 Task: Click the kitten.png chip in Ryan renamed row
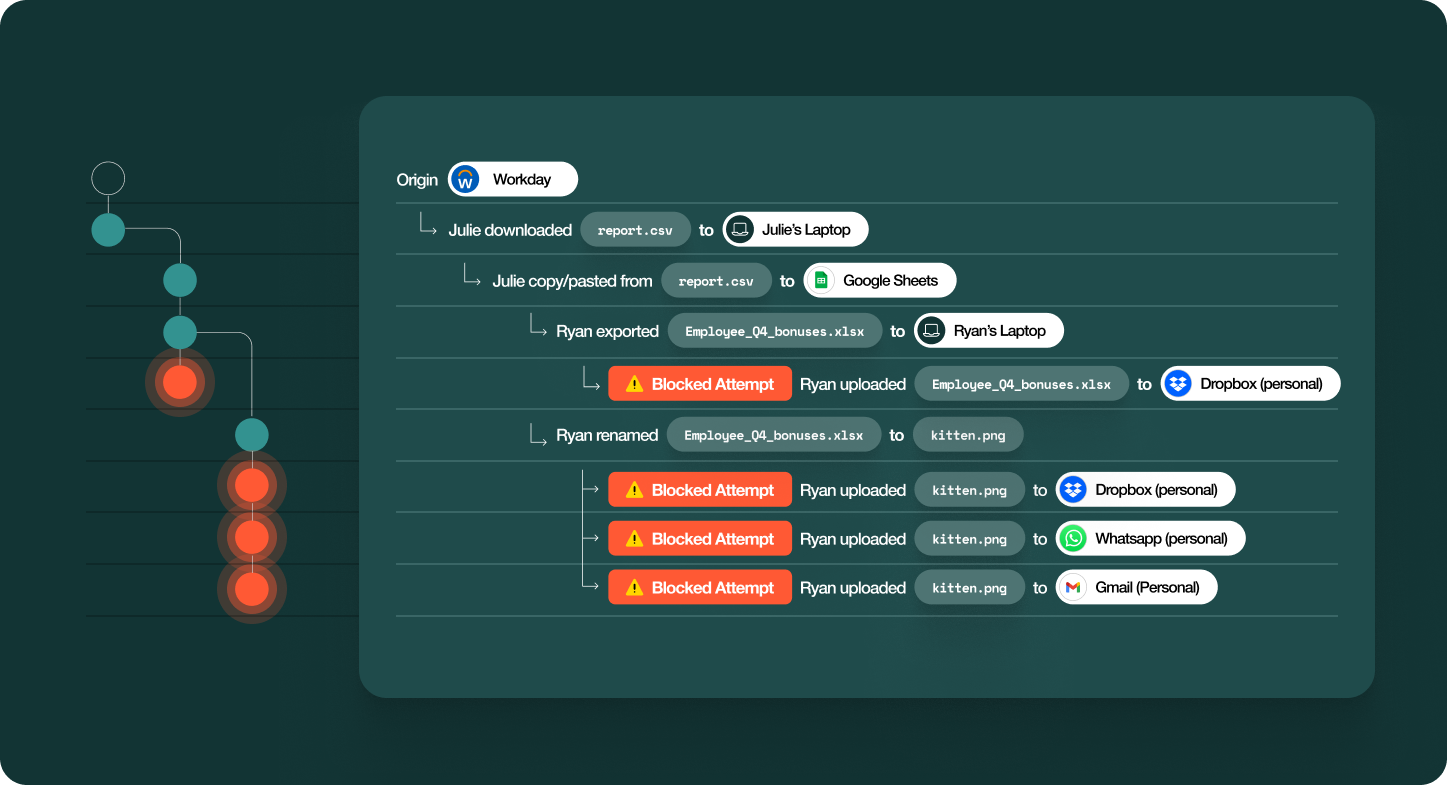[x=969, y=435]
